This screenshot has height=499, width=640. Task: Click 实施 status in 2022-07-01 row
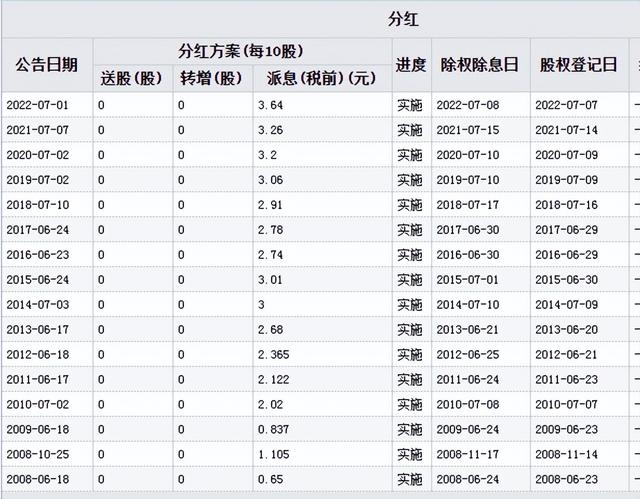tap(410, 105)
